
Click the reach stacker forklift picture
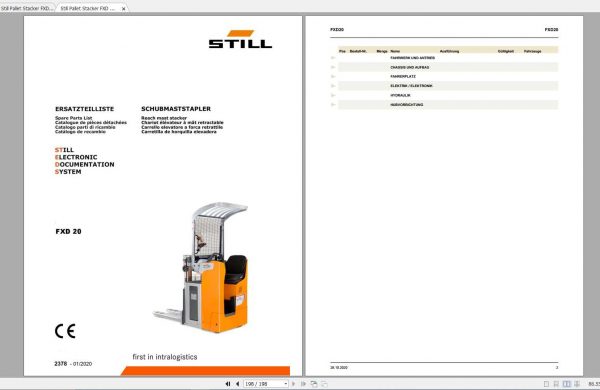click(201, 268)
